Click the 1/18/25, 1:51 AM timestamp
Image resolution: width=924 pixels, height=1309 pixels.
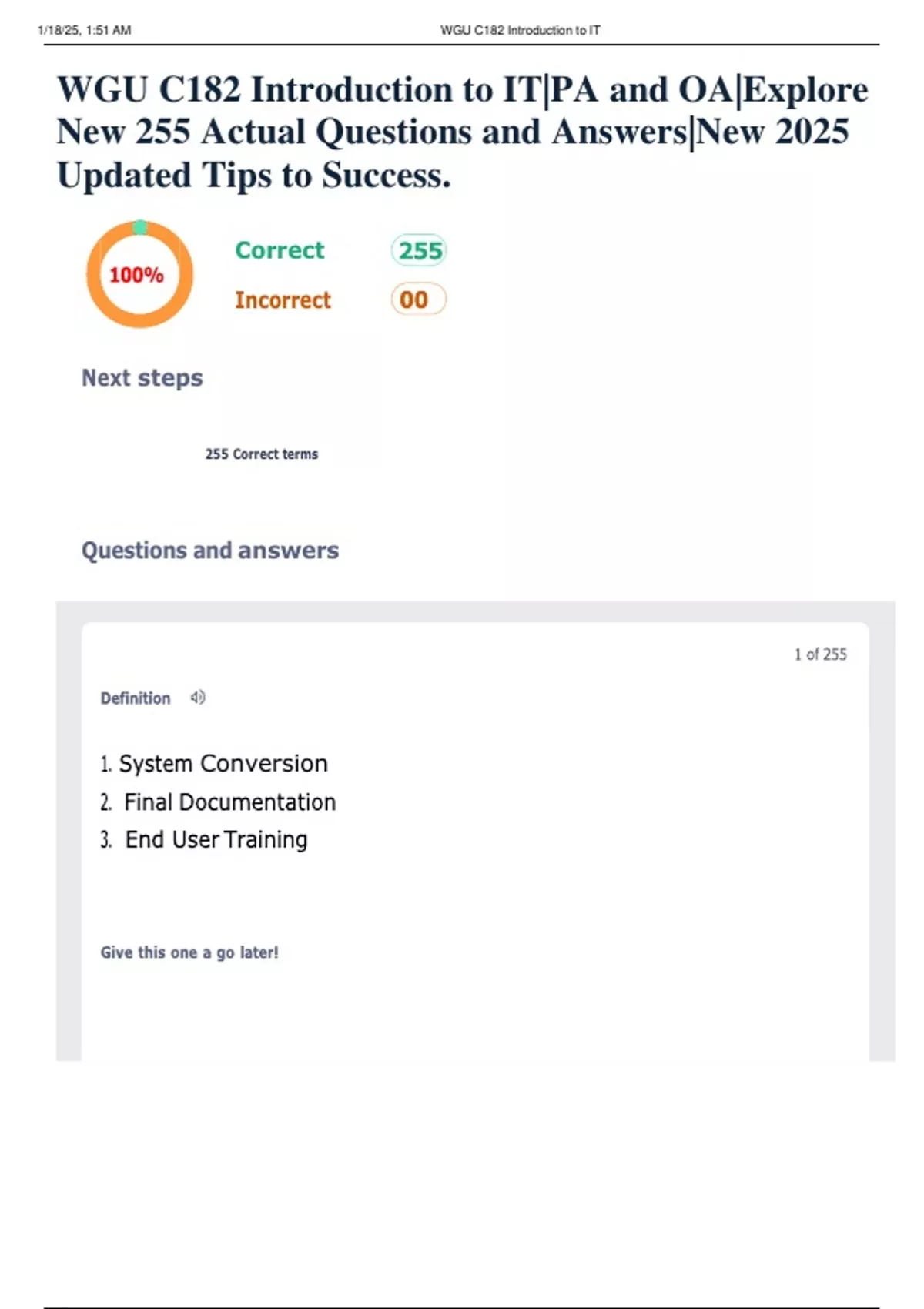[x=85, y=31]
